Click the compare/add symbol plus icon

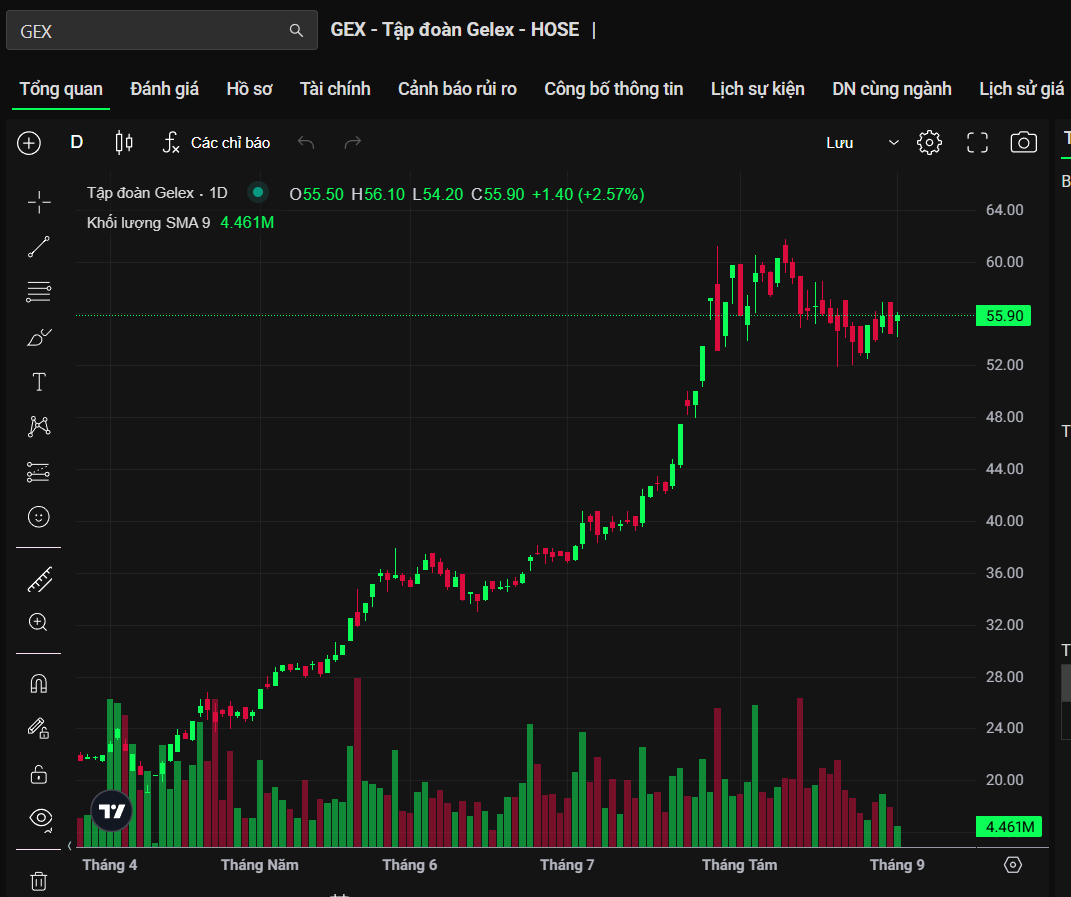pos(29,143)
